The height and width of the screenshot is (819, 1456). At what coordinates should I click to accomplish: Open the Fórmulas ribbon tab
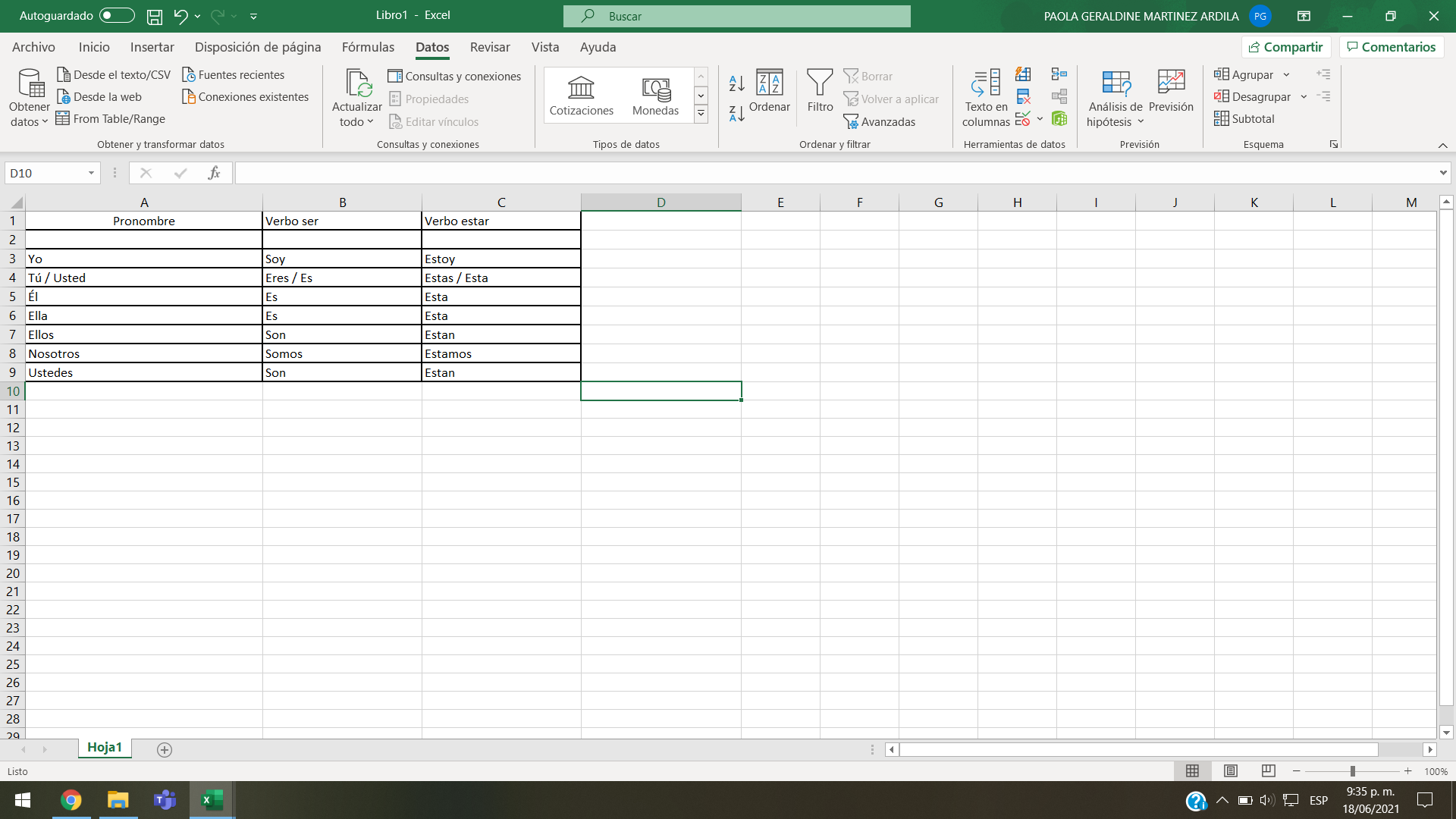click(368, 47)
